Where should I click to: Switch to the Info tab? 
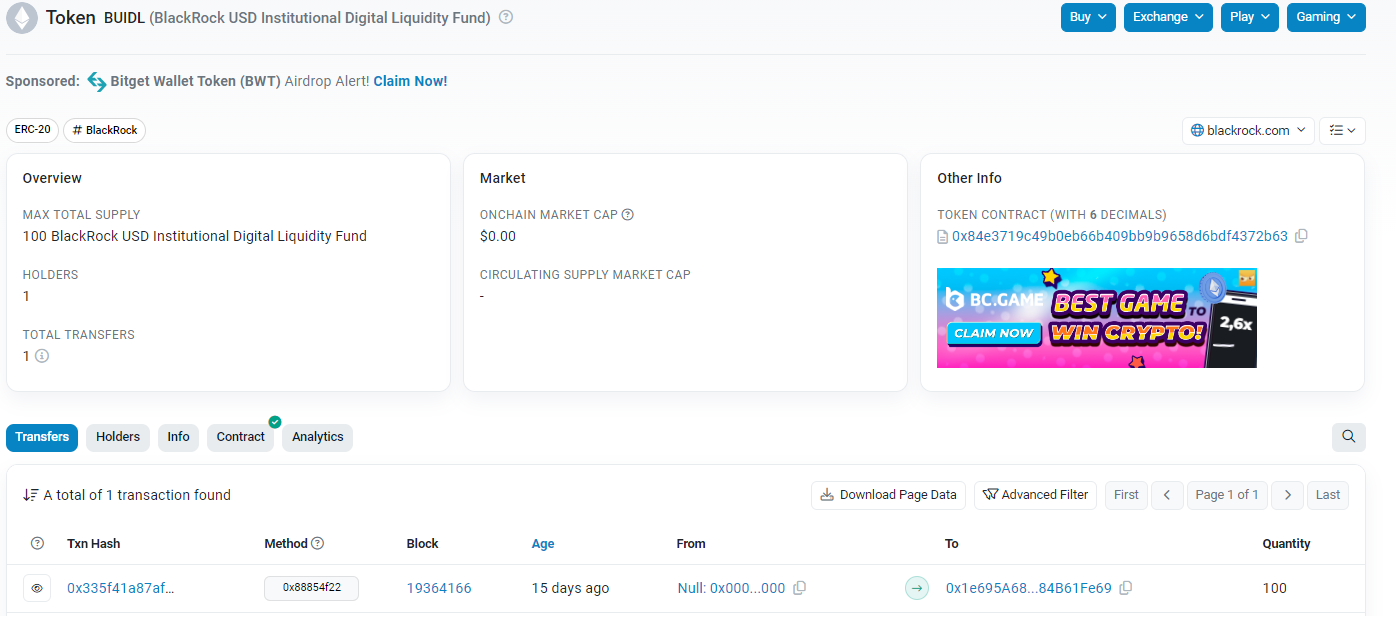pyautogui.click(x=179, y=437)
